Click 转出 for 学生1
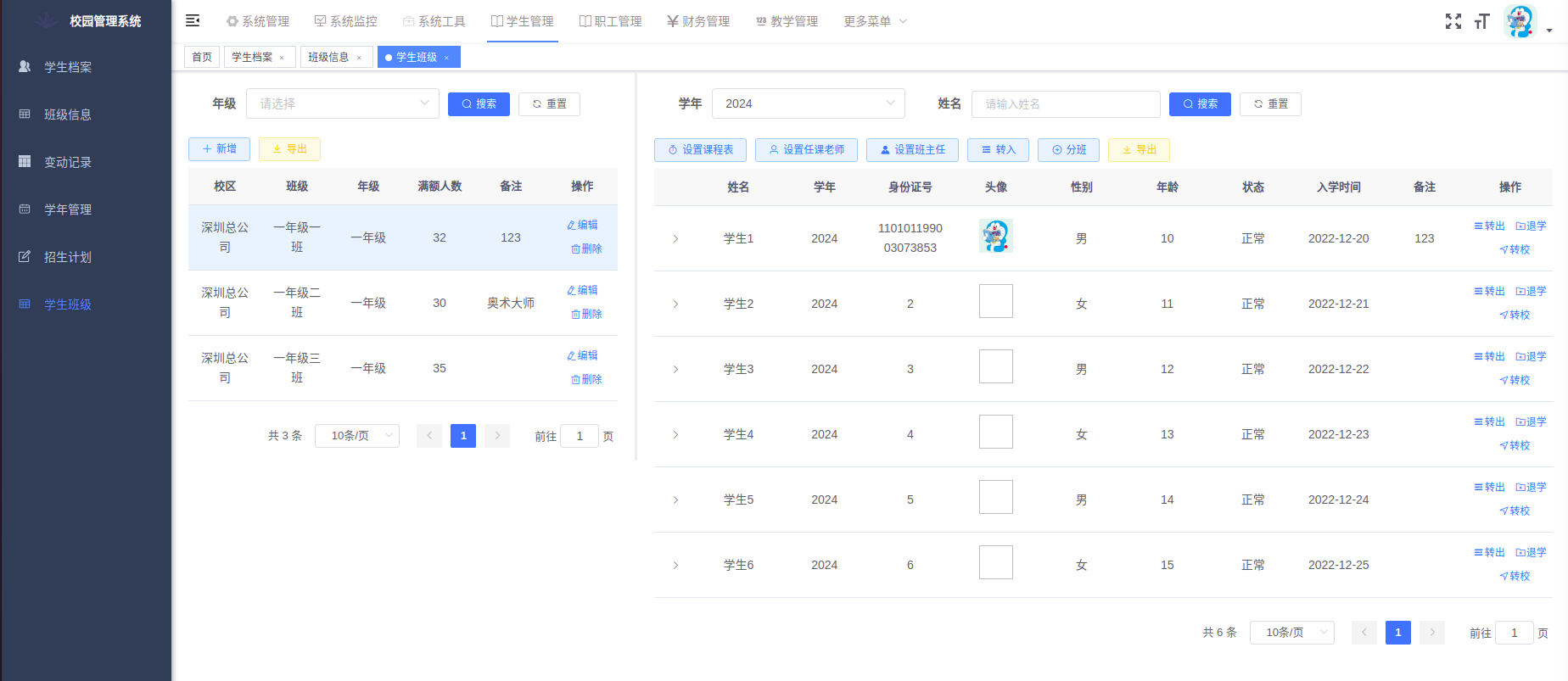This screenshot has width=1568, height=681. click(x=1489, y=226)
